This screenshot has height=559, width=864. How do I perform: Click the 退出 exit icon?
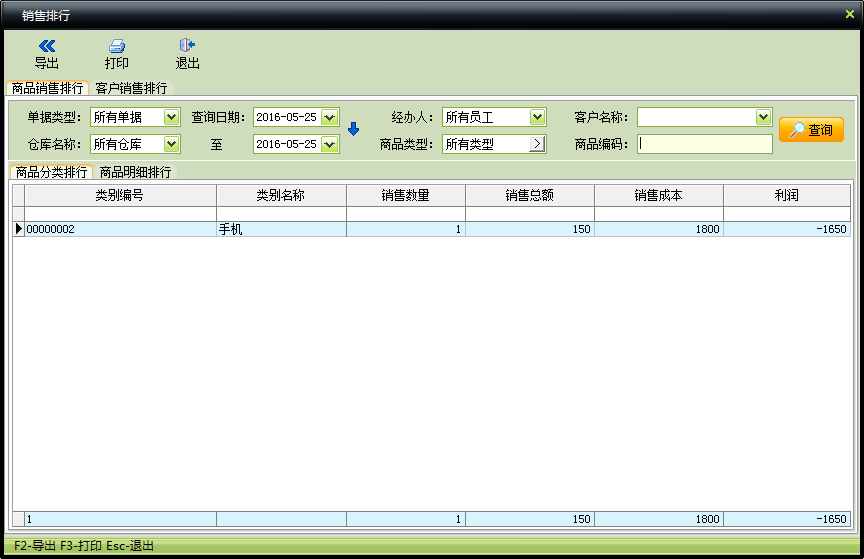187,45
